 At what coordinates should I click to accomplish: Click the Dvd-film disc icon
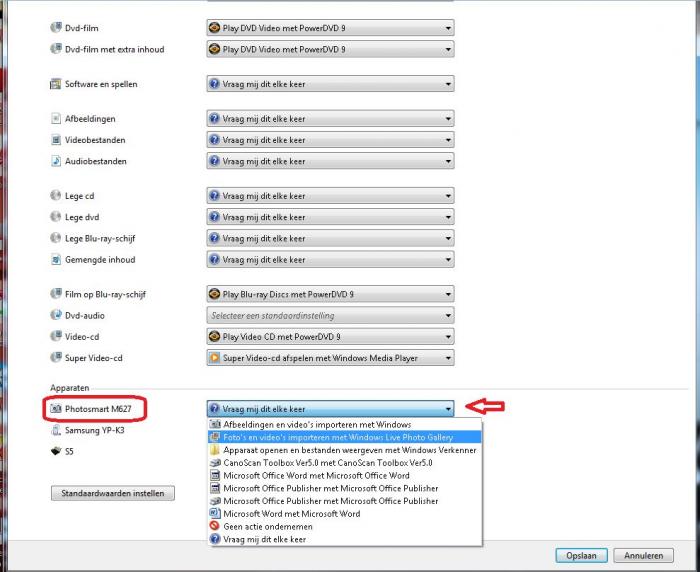(56, 27)
